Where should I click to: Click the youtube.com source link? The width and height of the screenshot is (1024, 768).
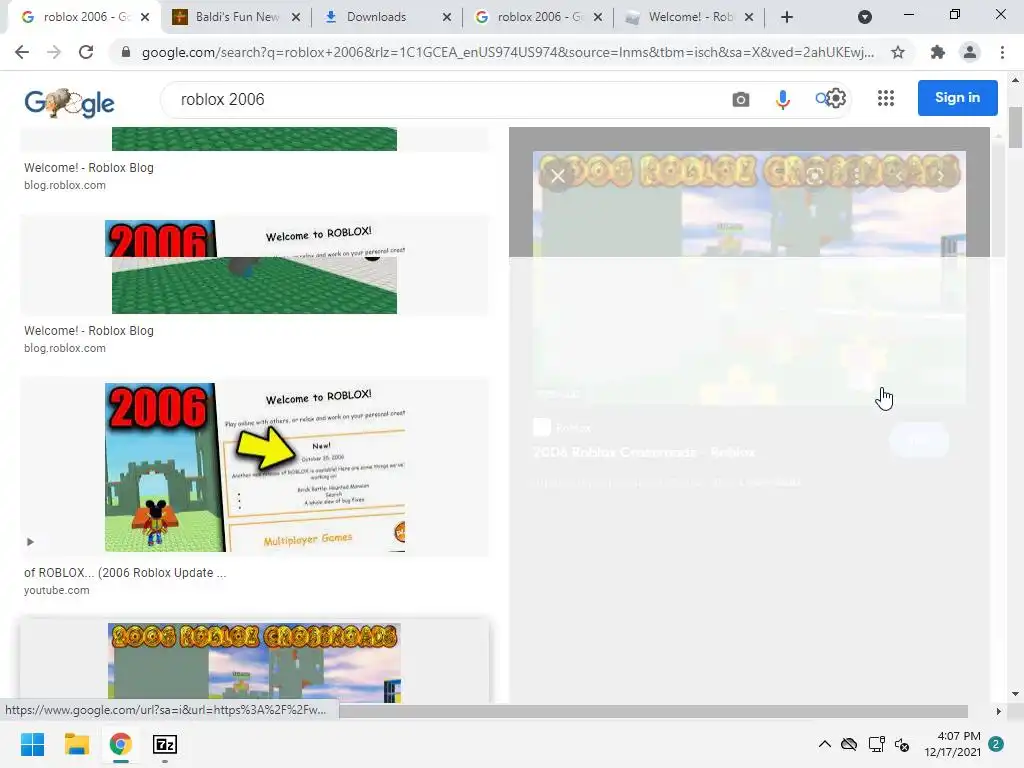[x=57, y=590]
